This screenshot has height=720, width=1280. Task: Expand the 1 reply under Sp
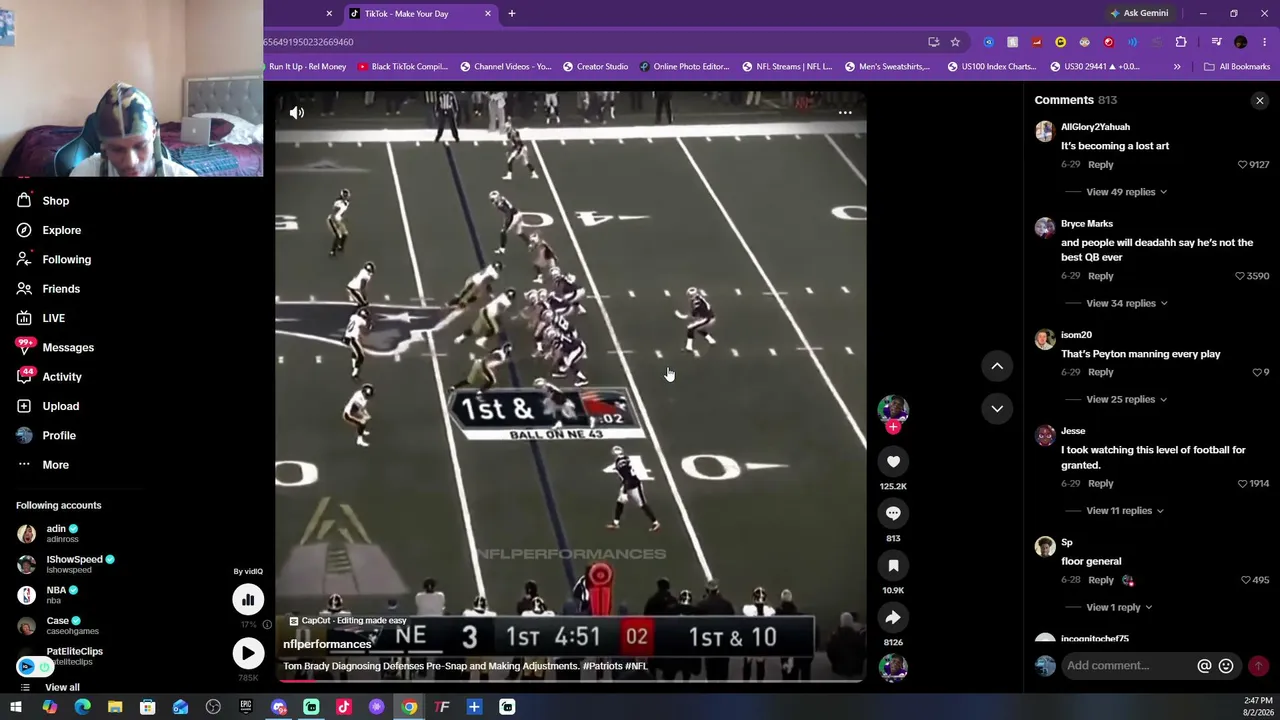pyautogui.click(x=1119, y=607)
